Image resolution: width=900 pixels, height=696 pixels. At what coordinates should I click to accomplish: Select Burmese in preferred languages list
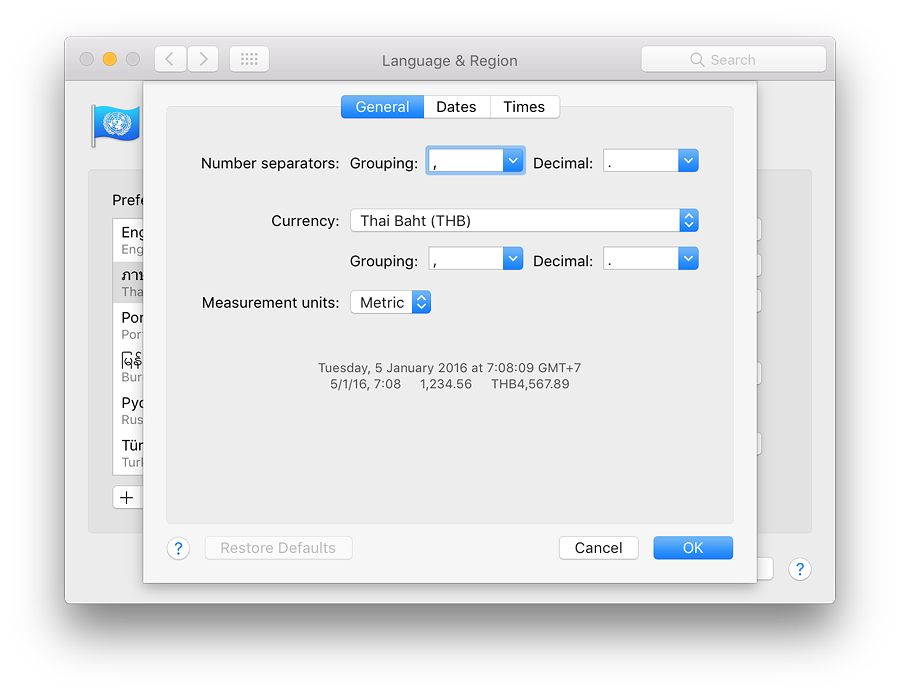pos(128,368)
